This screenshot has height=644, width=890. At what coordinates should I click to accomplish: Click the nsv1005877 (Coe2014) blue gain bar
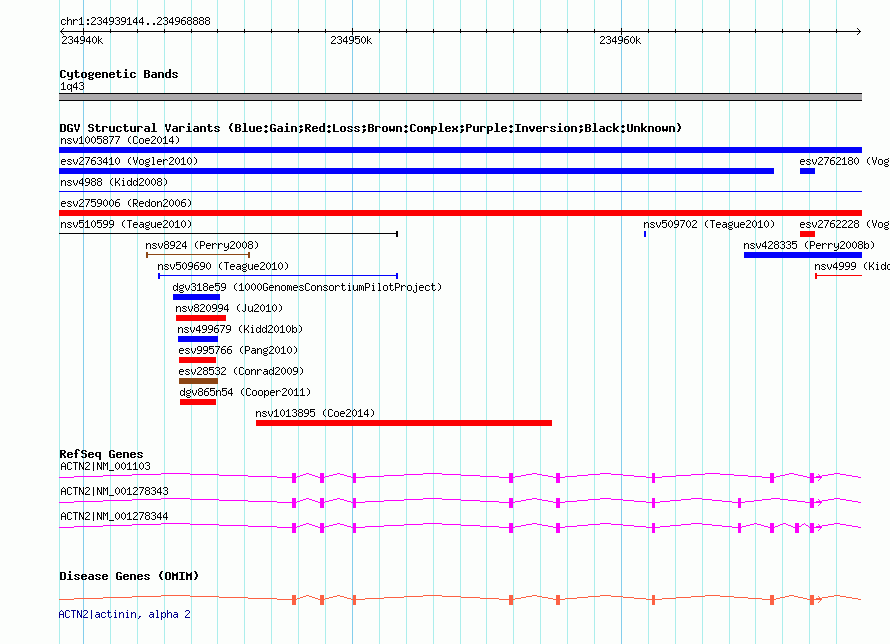coord(460,150)
